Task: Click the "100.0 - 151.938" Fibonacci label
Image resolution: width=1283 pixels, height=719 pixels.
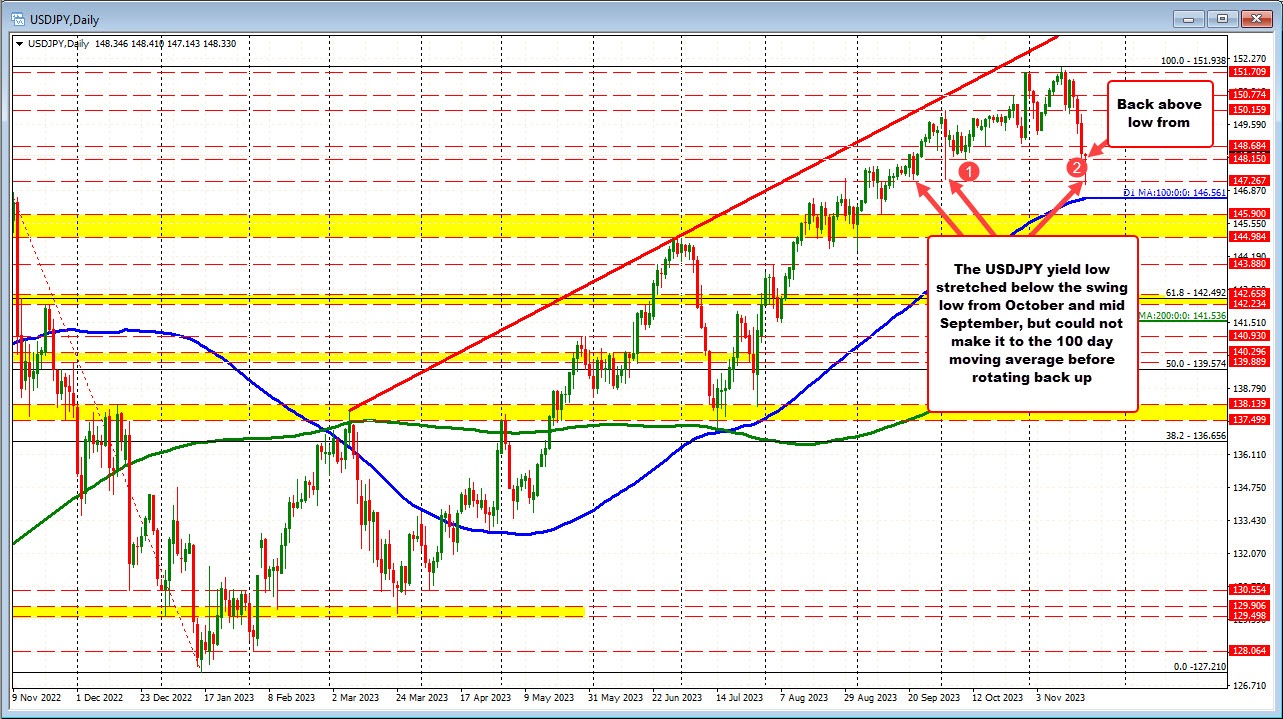Action: pyautogui.click(x=1192, y=59)
